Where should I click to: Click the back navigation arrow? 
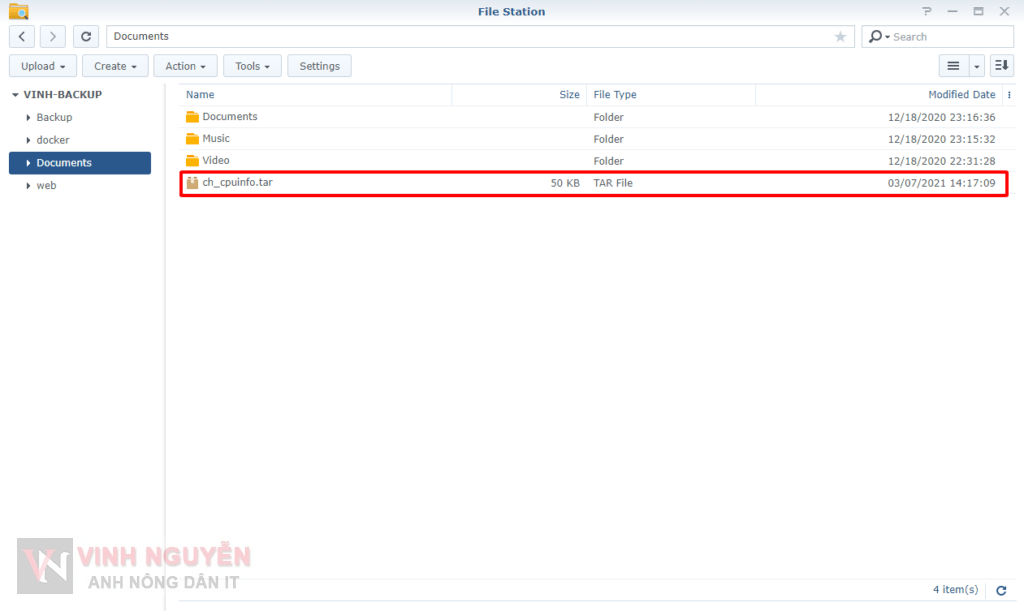[x=22, y=37]
